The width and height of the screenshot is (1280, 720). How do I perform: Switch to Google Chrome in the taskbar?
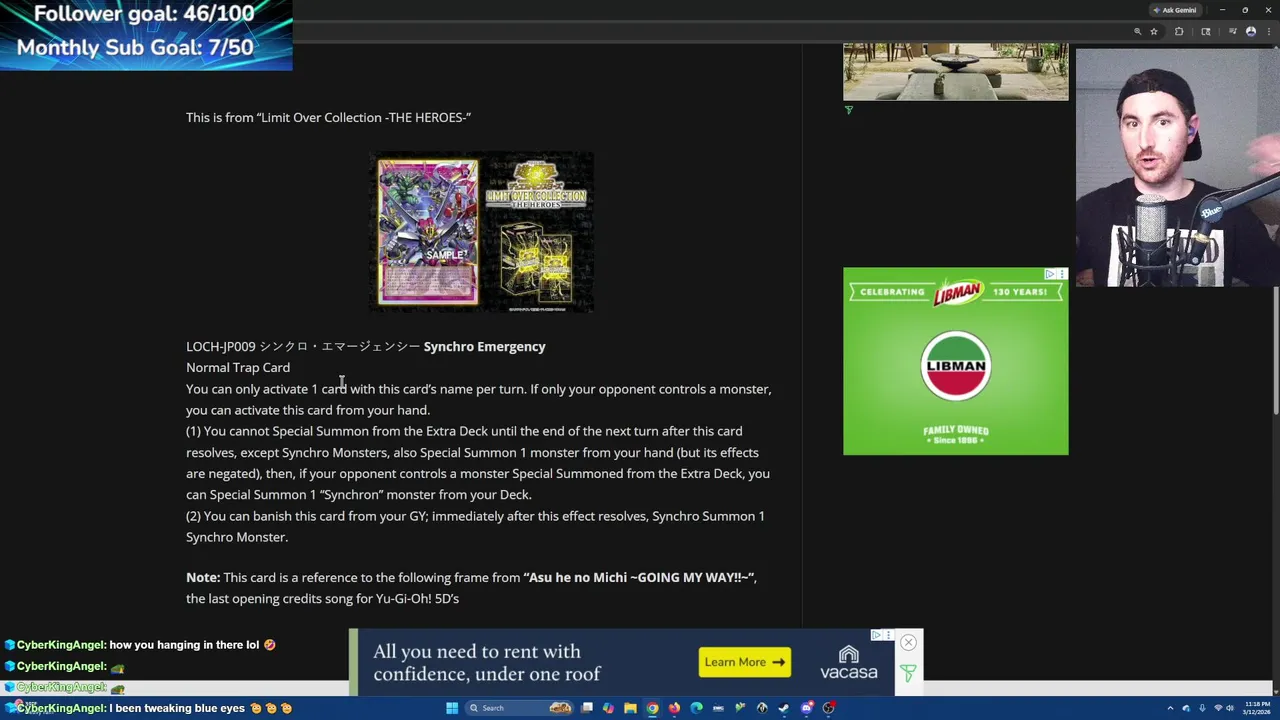[652, 708]
